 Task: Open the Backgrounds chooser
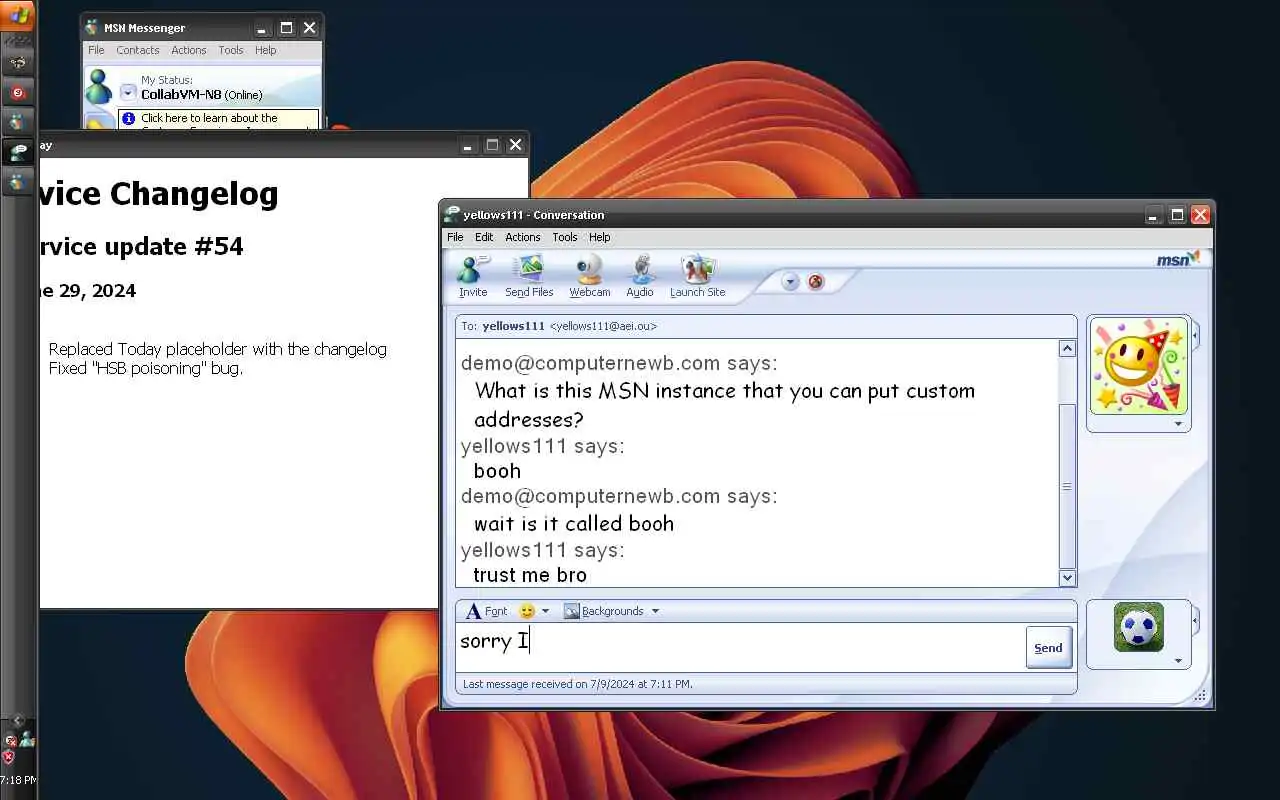(x=604, y=611)
